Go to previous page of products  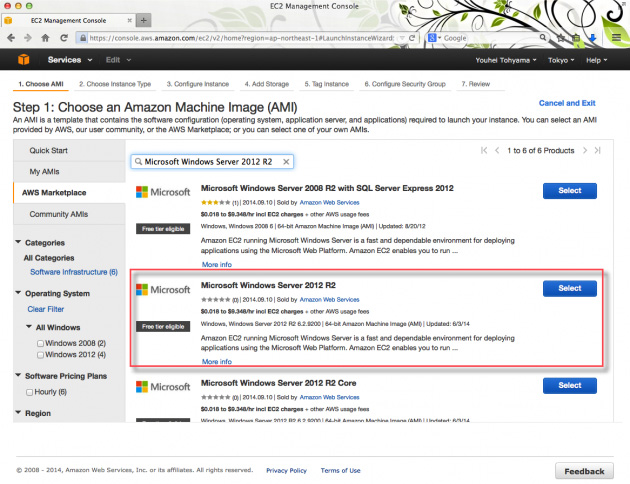pos(497,150)
